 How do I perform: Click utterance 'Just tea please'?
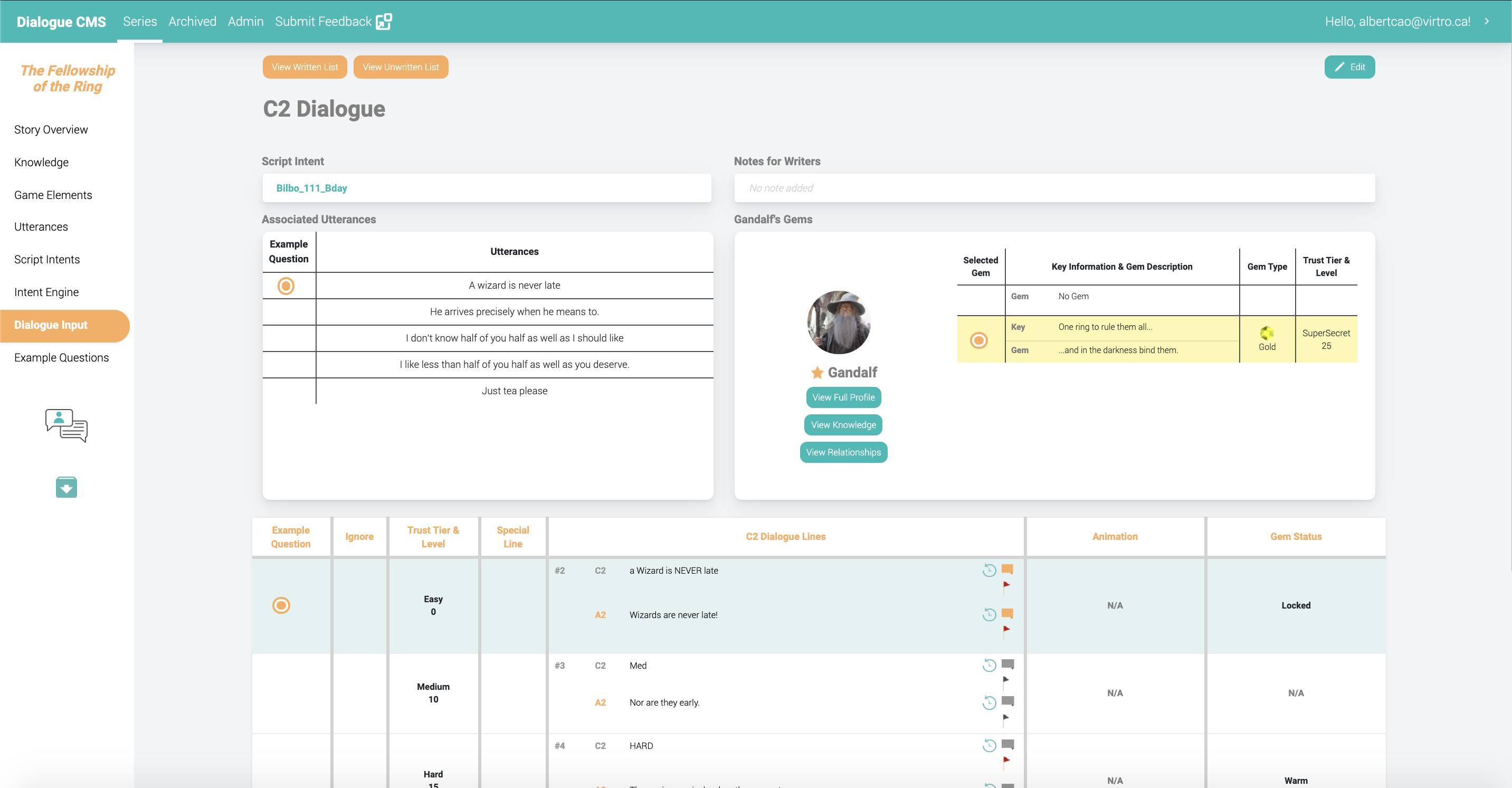[x=514, y=391]
